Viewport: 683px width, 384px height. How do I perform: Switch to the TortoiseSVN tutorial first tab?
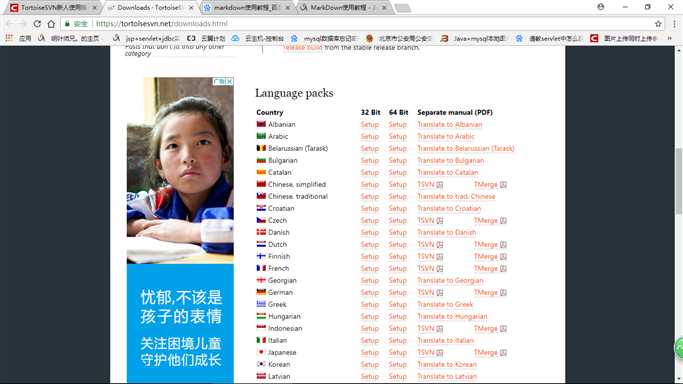53,7
